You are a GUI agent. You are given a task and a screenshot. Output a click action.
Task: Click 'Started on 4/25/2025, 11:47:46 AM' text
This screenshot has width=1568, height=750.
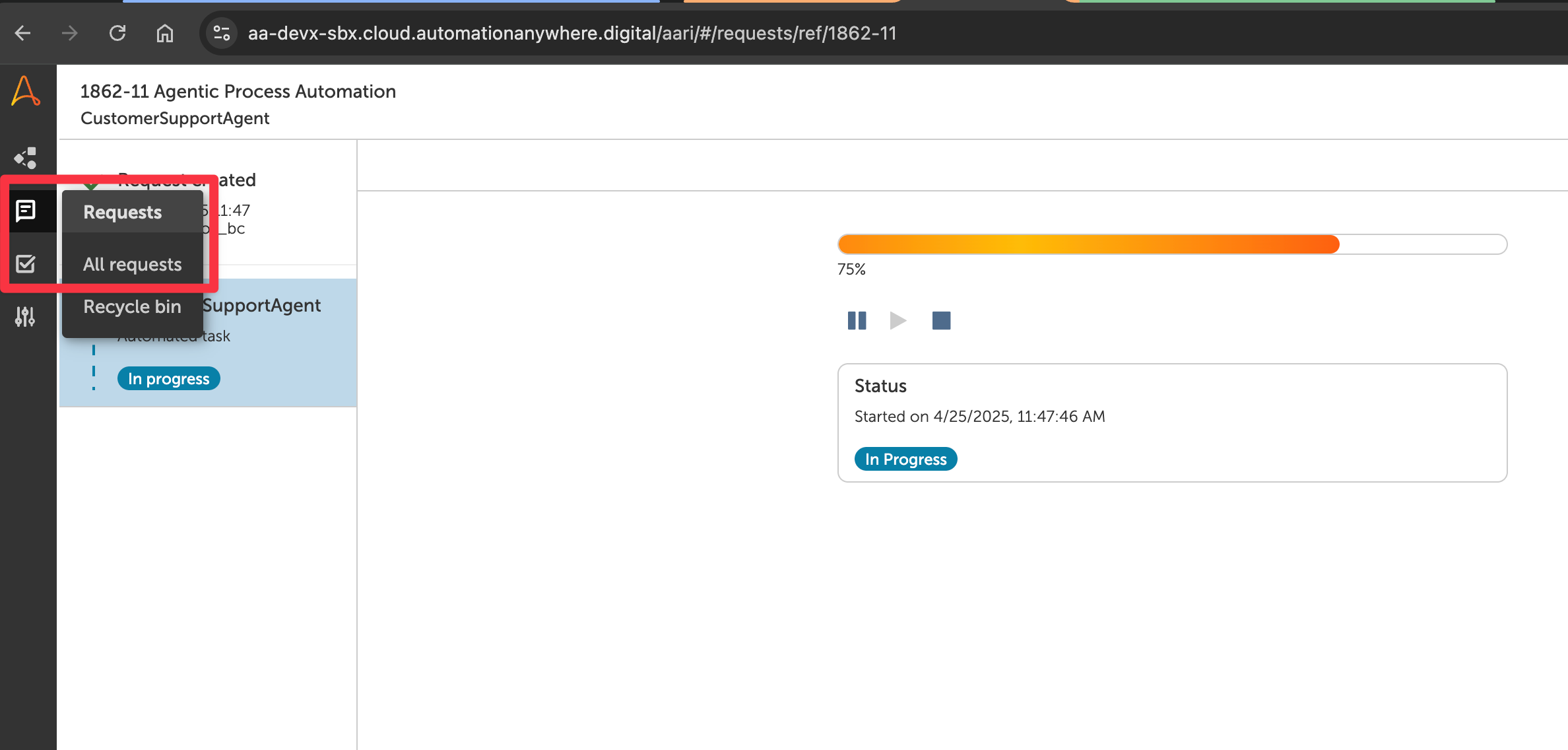point(979,417)
